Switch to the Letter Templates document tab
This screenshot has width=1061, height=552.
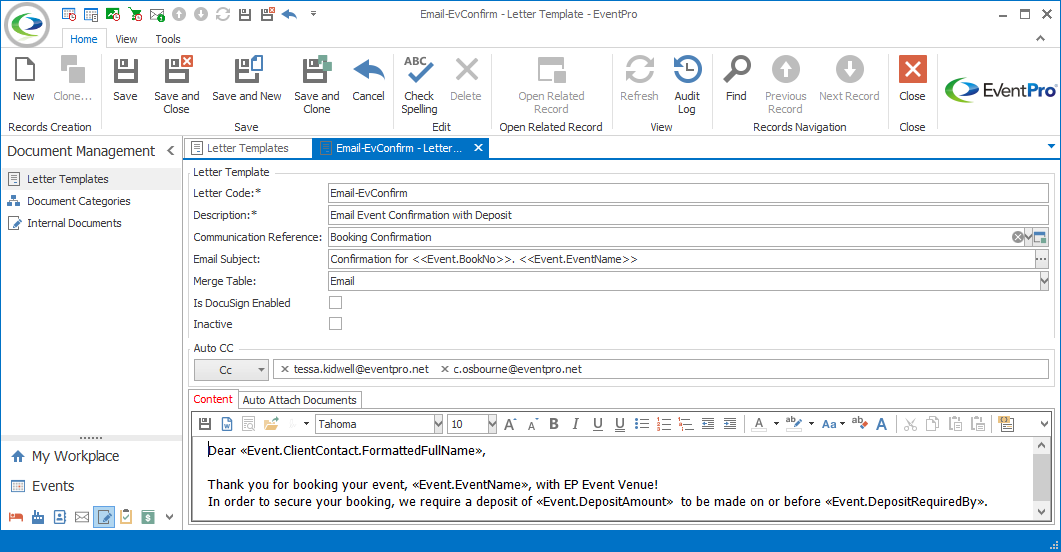coord(248,148)
